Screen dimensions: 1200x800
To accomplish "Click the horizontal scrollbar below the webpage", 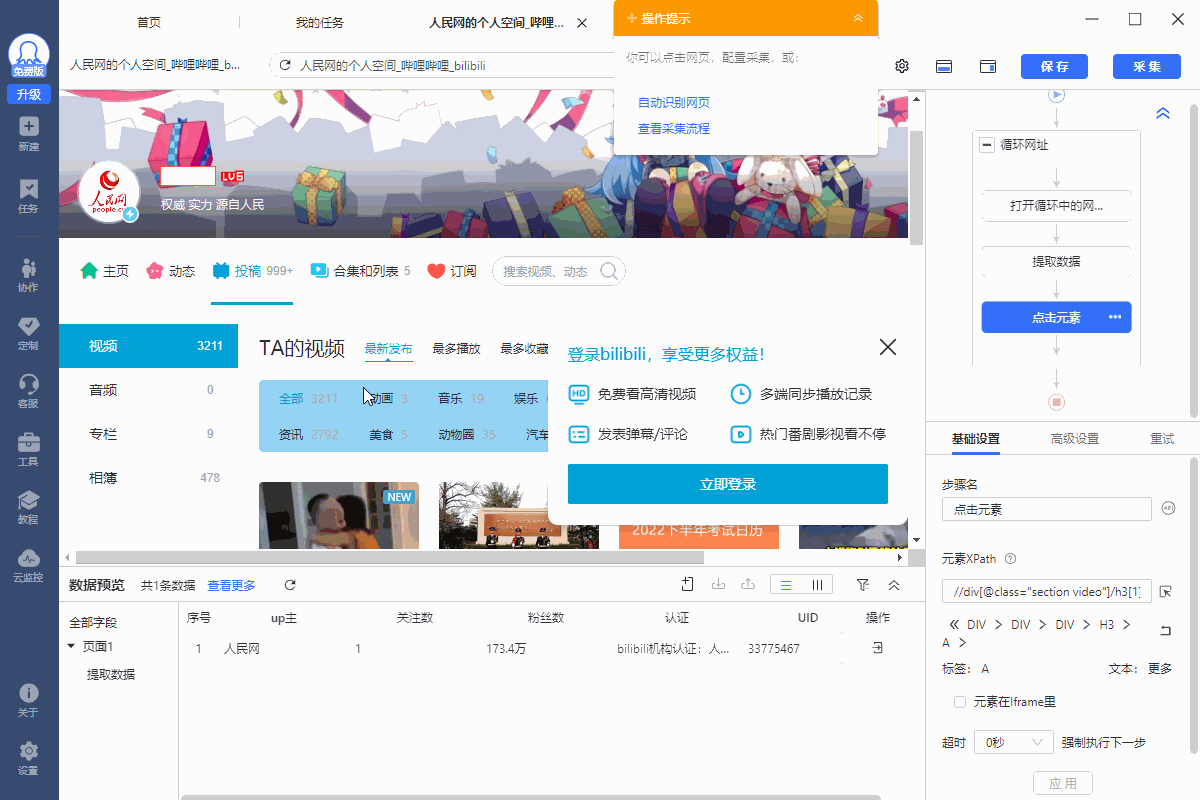I will click(390, 557).
